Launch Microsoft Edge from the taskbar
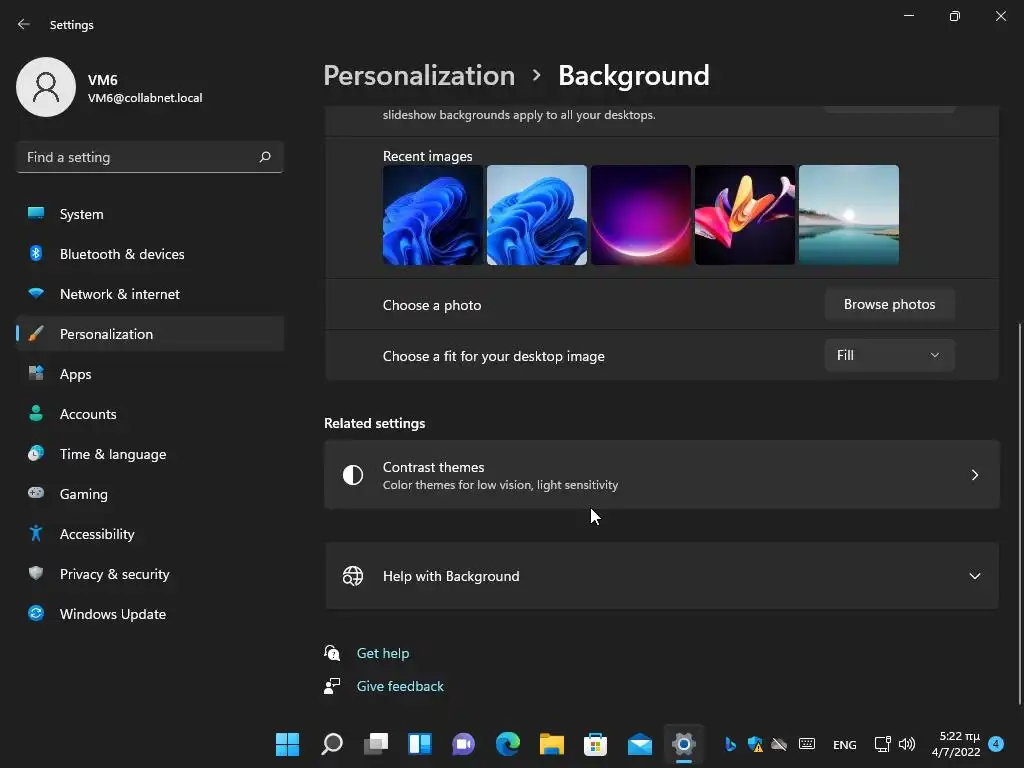 tap(507, 744)
